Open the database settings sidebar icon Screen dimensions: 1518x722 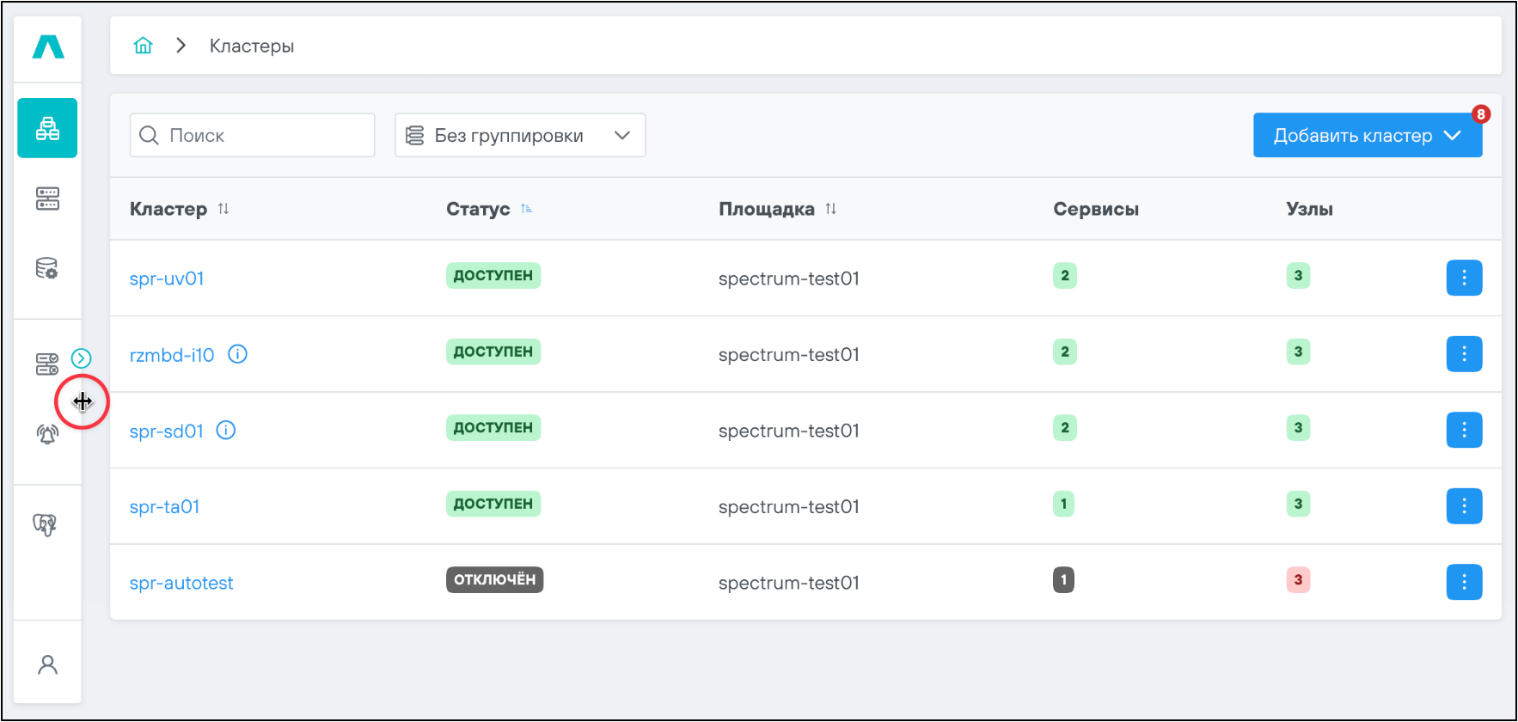47,268
